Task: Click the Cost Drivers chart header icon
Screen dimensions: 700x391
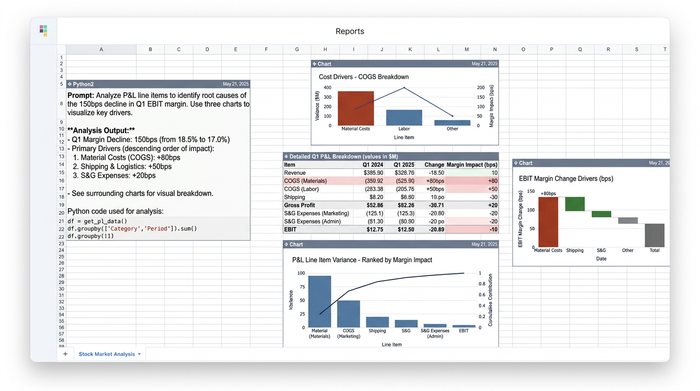Action: pyautogui.click(x=314, y=64)
